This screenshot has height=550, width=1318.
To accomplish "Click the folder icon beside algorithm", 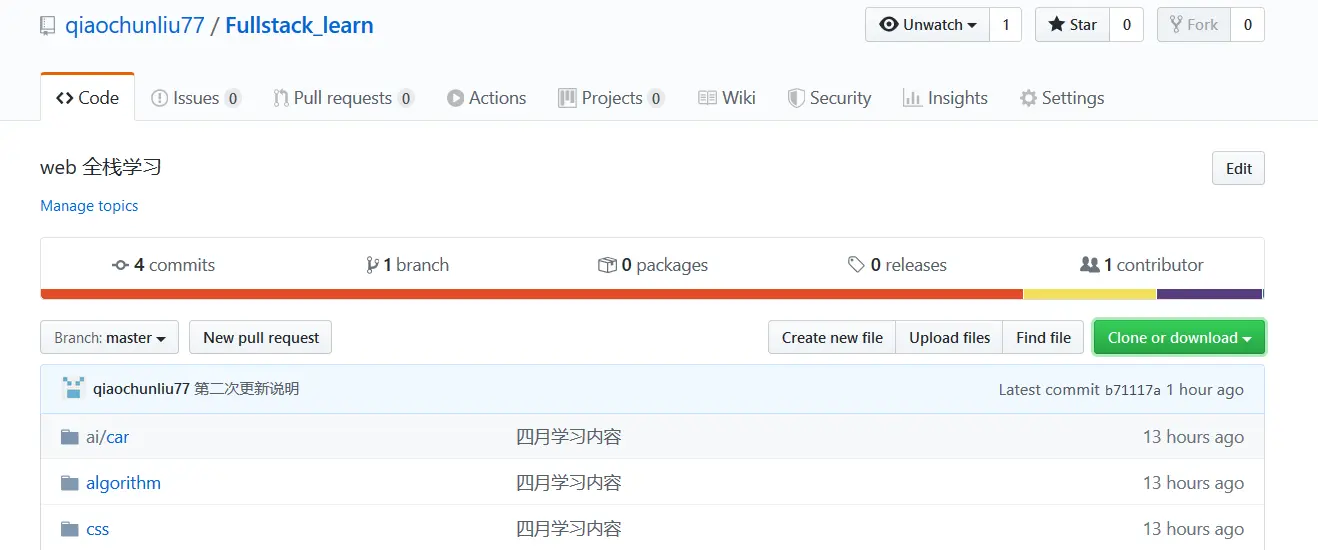I will pyautogui.click(x=69, y=483).
